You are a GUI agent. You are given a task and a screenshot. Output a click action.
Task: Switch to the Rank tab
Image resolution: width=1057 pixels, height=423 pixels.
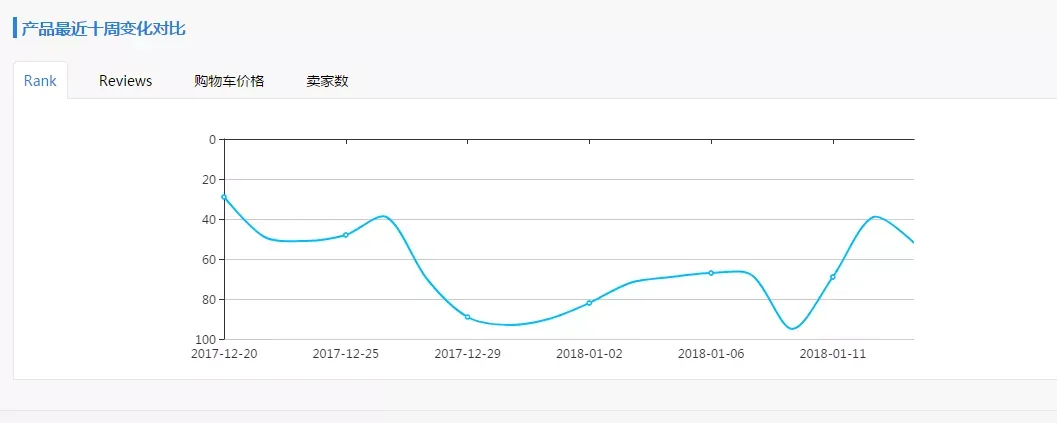coord(40,81)
